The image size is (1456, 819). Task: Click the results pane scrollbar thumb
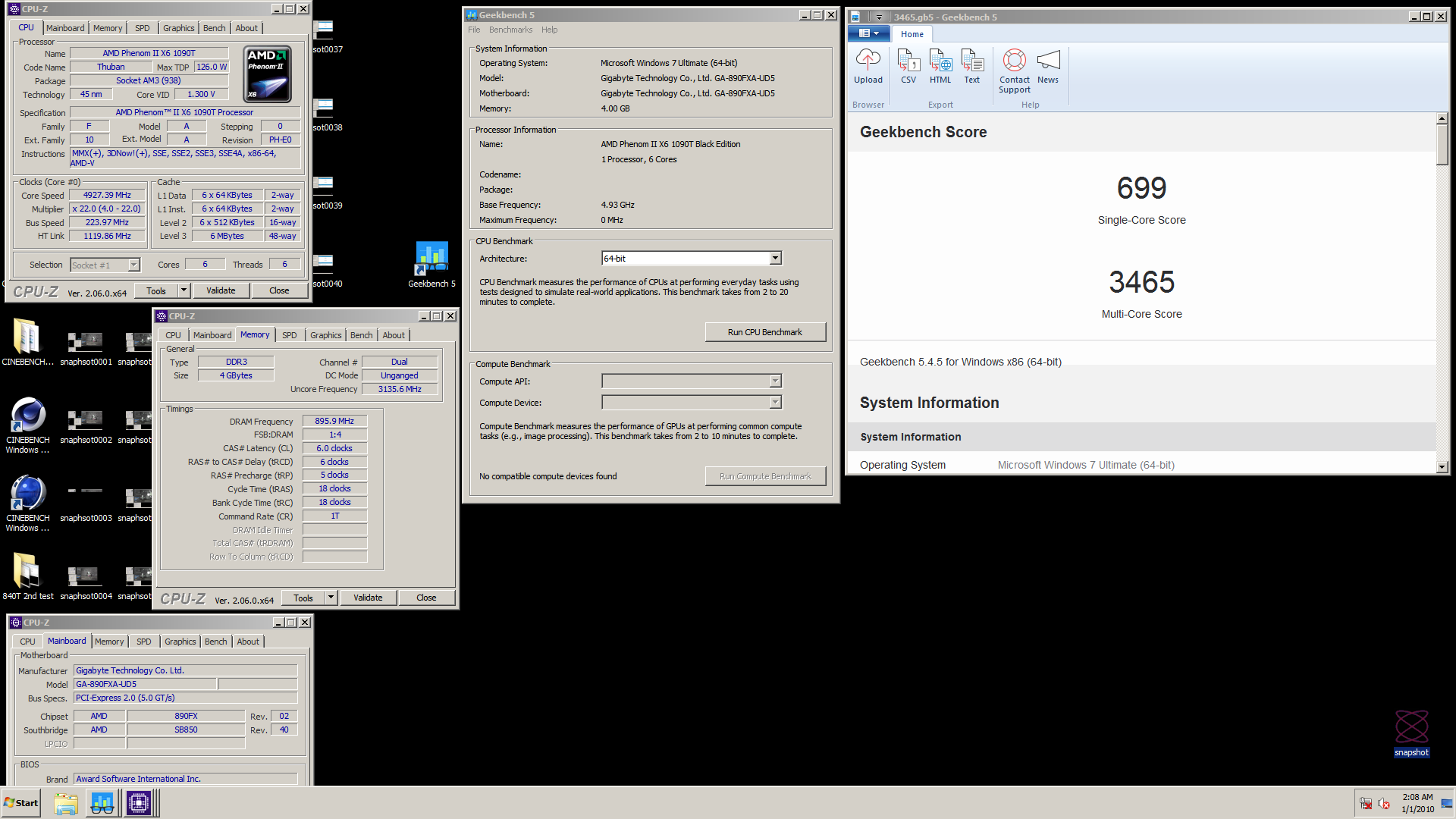coord(1442,144)
